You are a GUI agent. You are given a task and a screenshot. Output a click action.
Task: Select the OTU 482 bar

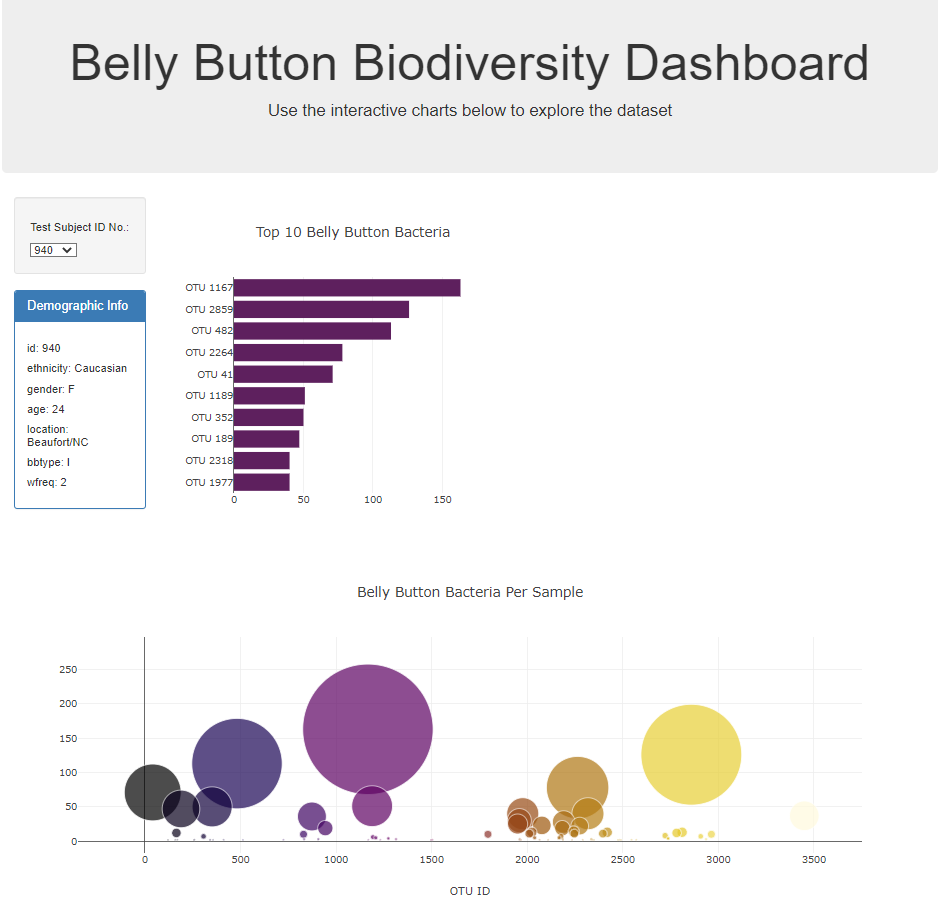pos(312,330)
